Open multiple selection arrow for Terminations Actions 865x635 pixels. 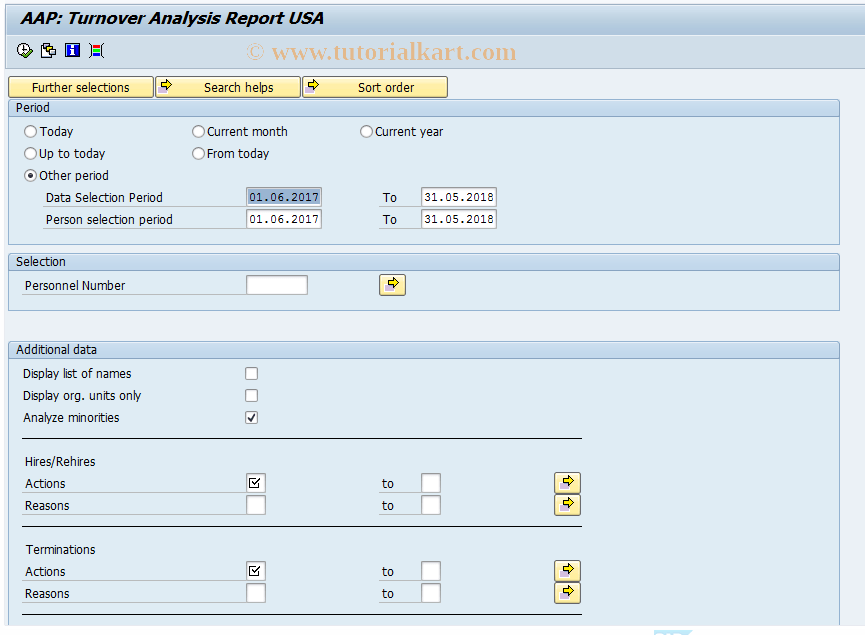click(x=567, y=570)
